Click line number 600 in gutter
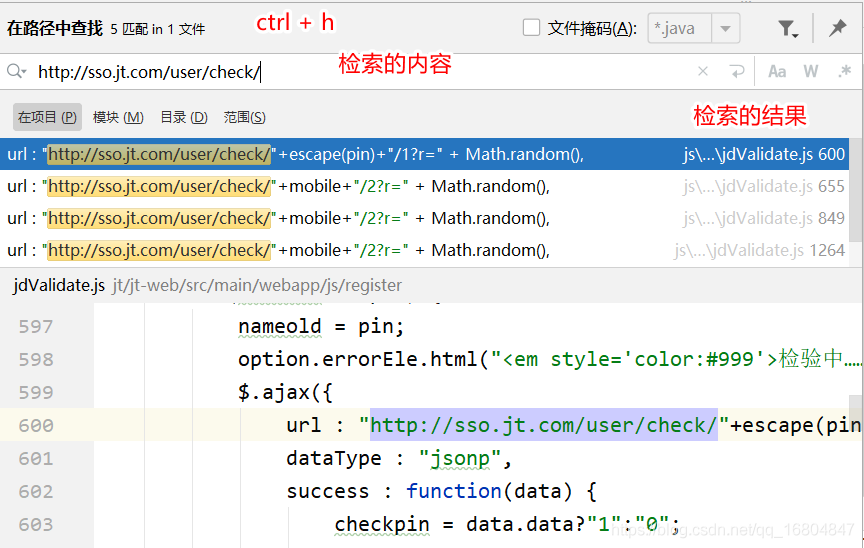The width and height of the screenshot is (864, 548). tap(36, 426)
